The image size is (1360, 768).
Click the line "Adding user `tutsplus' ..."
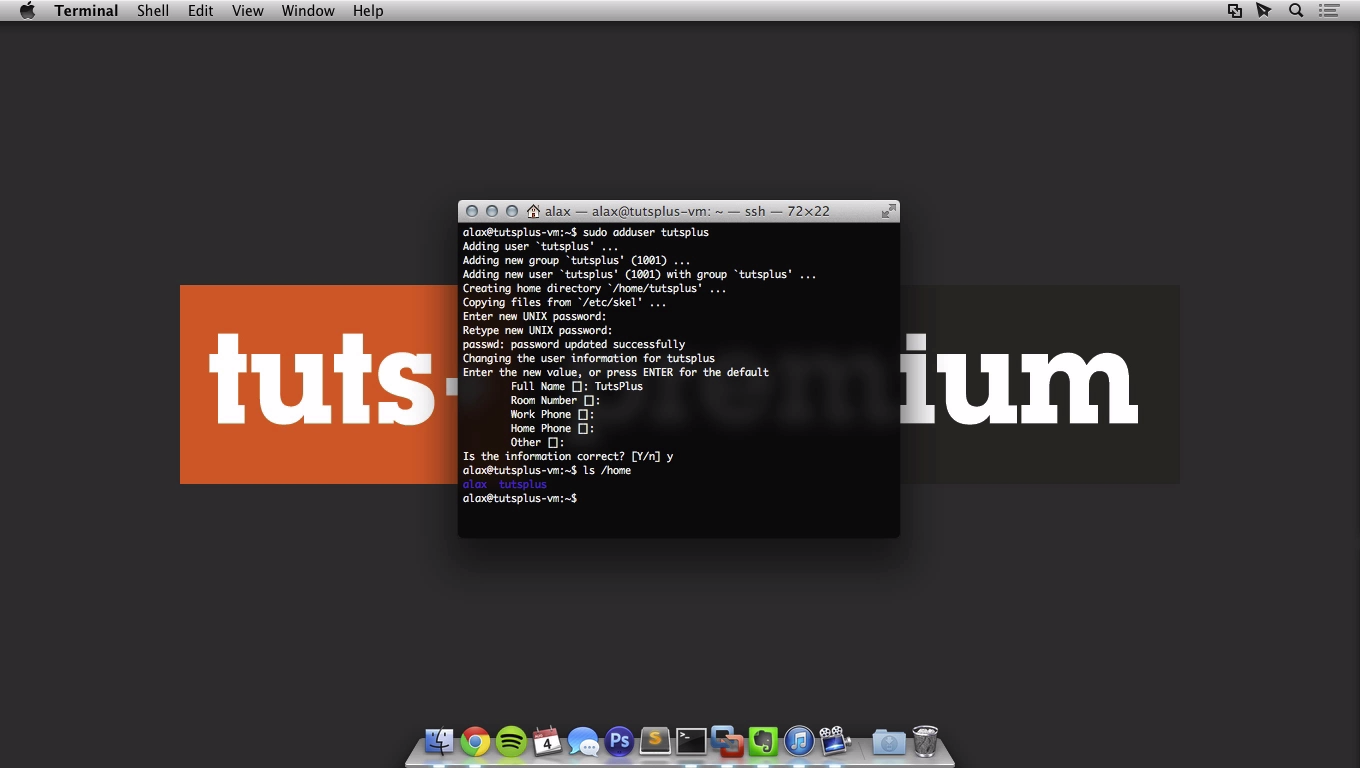coord(541,246)
